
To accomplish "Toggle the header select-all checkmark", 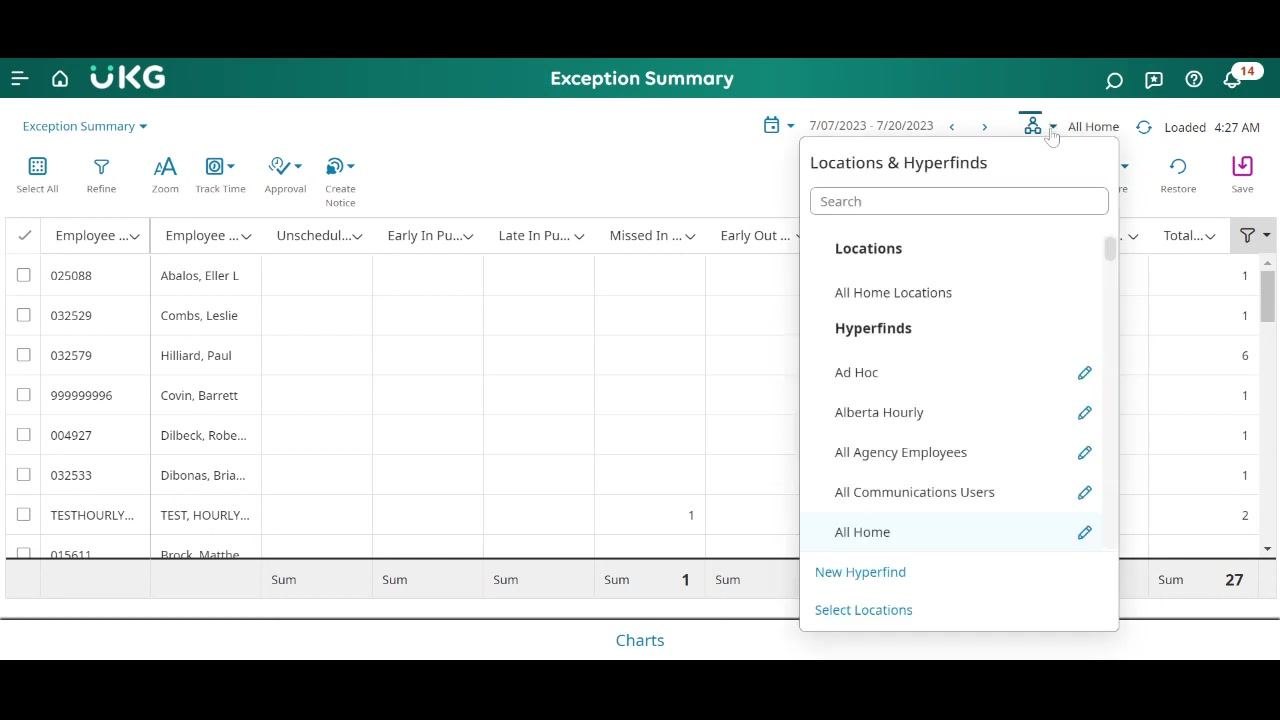I will pyautogui.click(x=24, y=235).
